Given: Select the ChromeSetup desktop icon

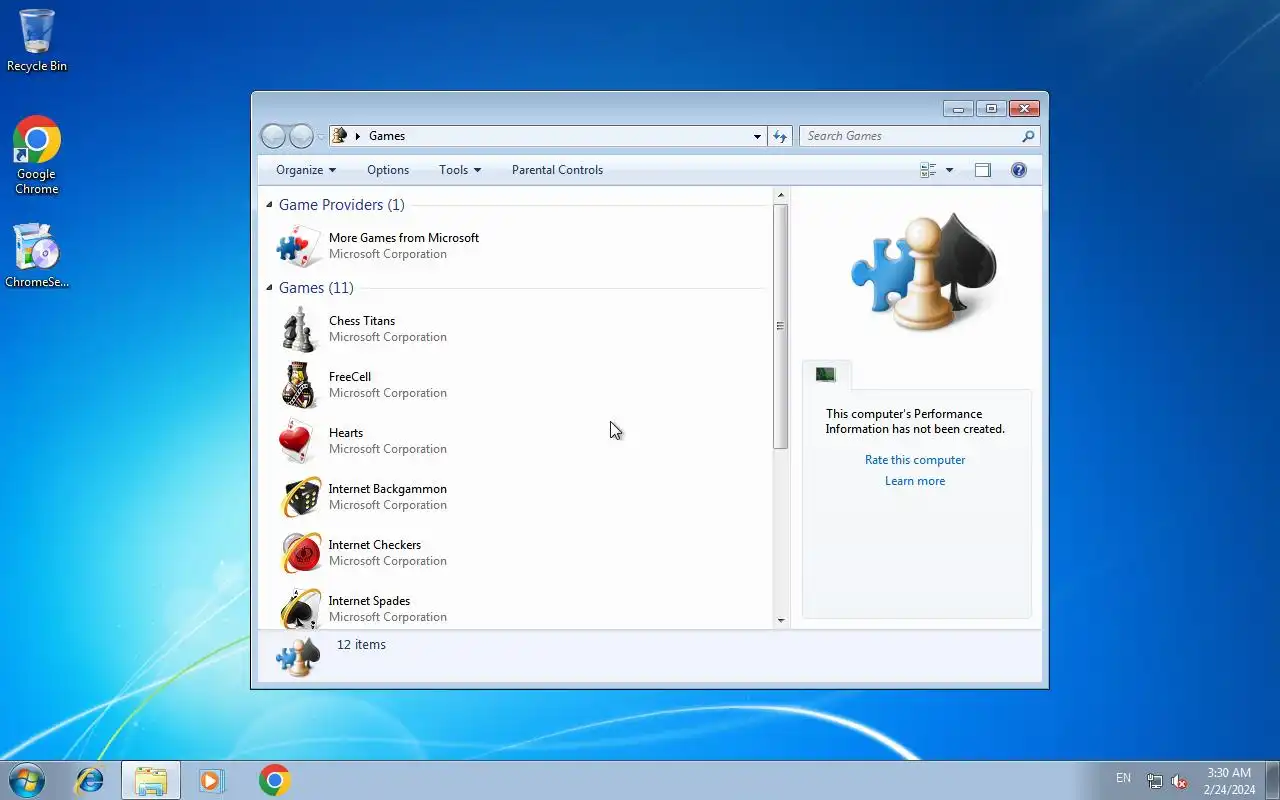Looking at the screenshot, I should coord(37,255).
